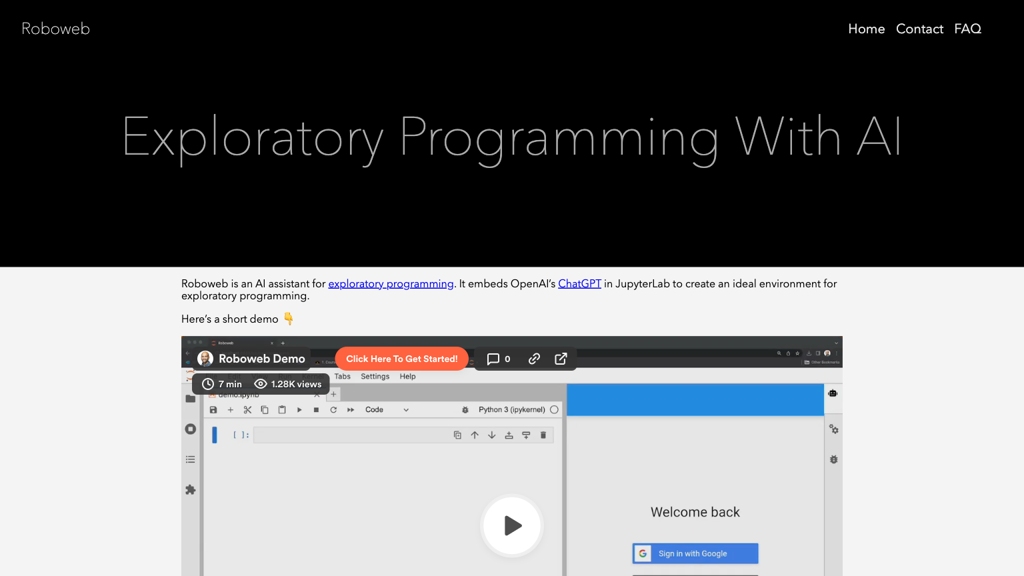The height and width of the screenshot is (576, 1024).
Task: Click the comments speech bubble icon
Action: pyautogui.click(x=493, y=359)
